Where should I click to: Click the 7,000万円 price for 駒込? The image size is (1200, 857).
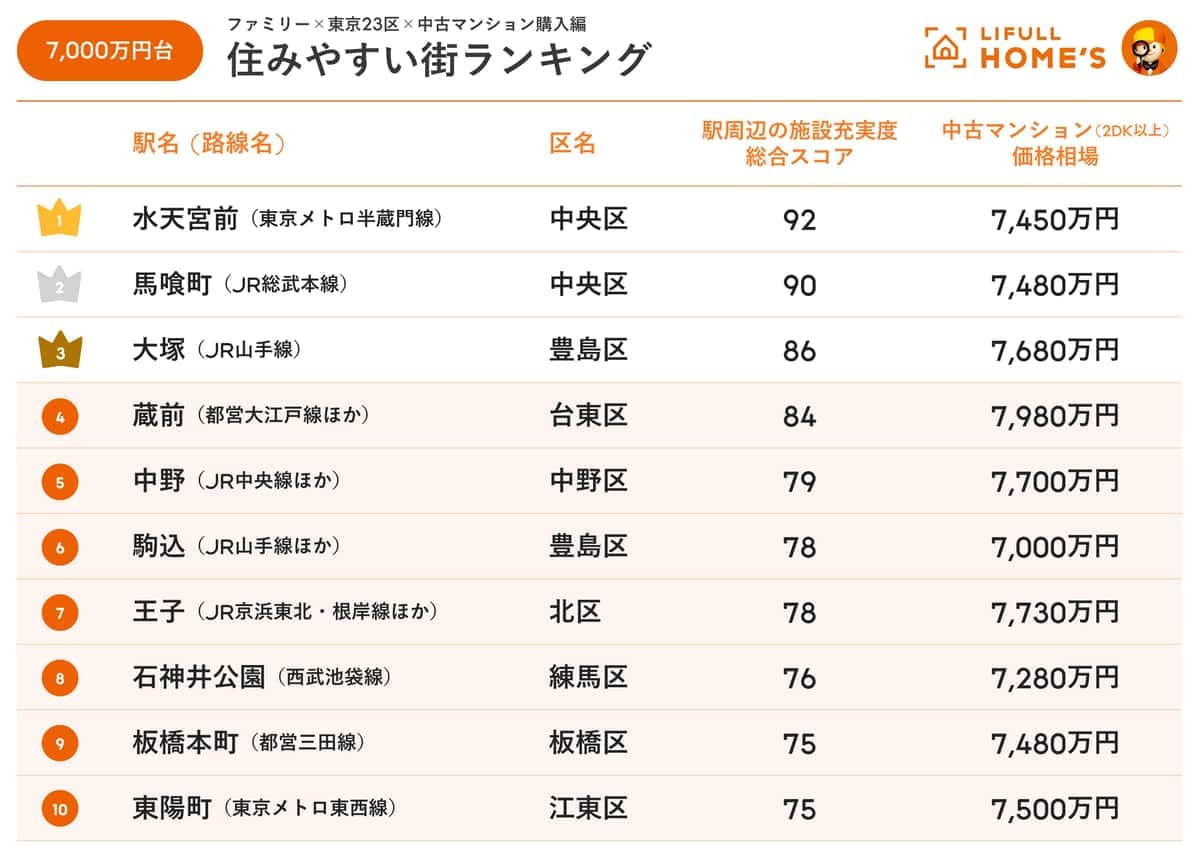(x=1055, y=547)
